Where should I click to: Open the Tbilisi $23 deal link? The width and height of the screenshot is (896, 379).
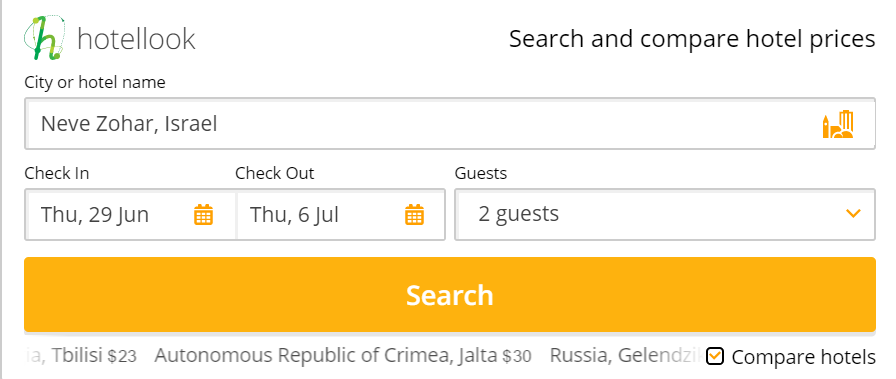(x=81, y=356)
